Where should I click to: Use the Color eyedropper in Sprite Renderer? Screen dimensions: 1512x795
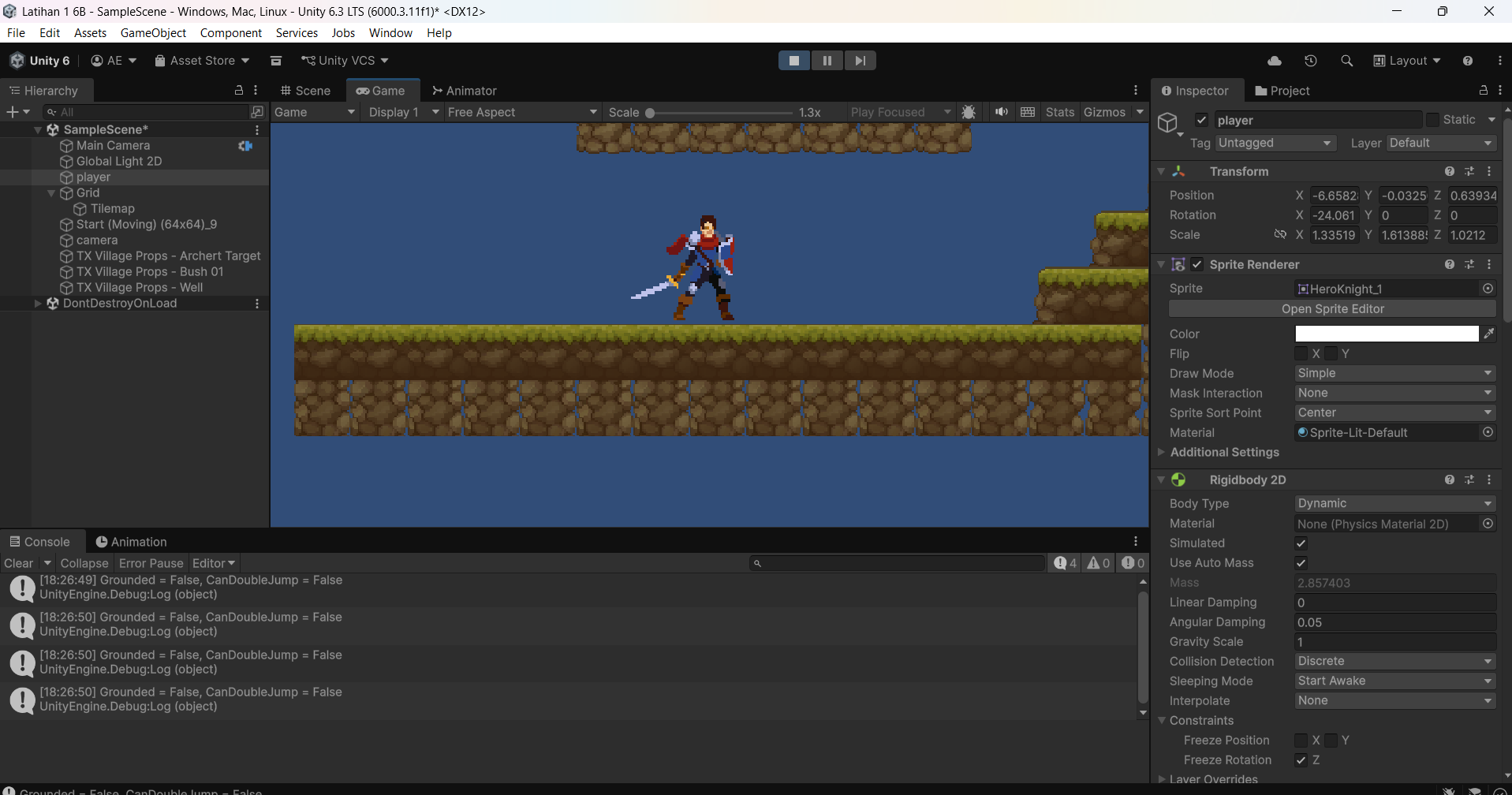click(x=1489, y=334)
